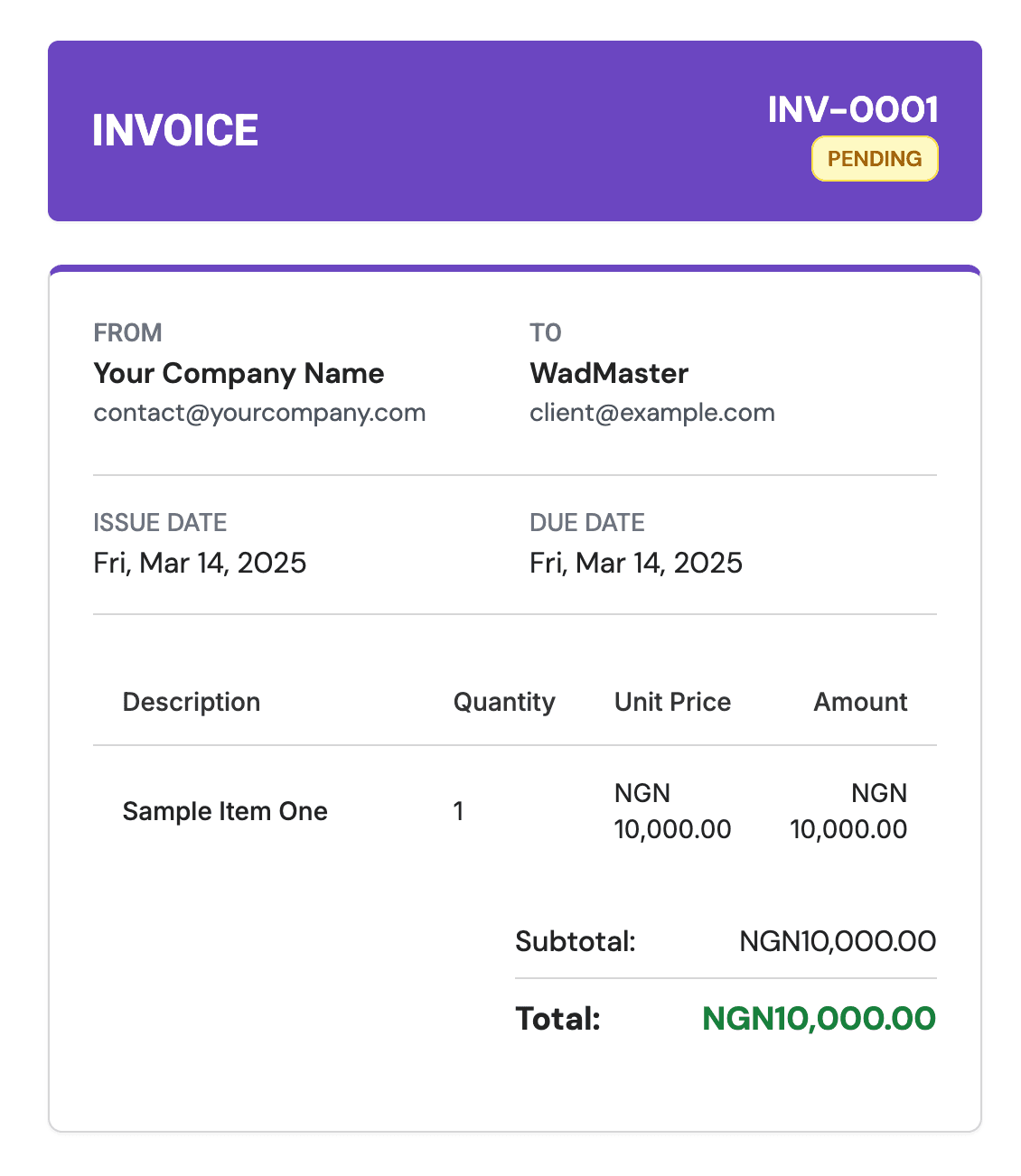The width and height of the screenshot is (1021, 1176).
Task: Click the unit price NGN 10,000.00
Action: [672, 811]
